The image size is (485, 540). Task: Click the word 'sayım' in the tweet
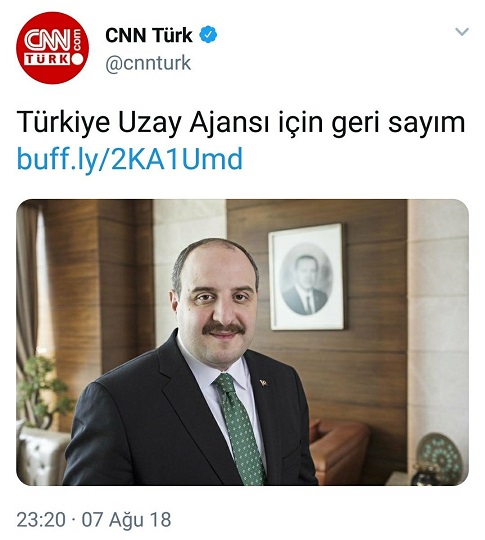[426, 123]
